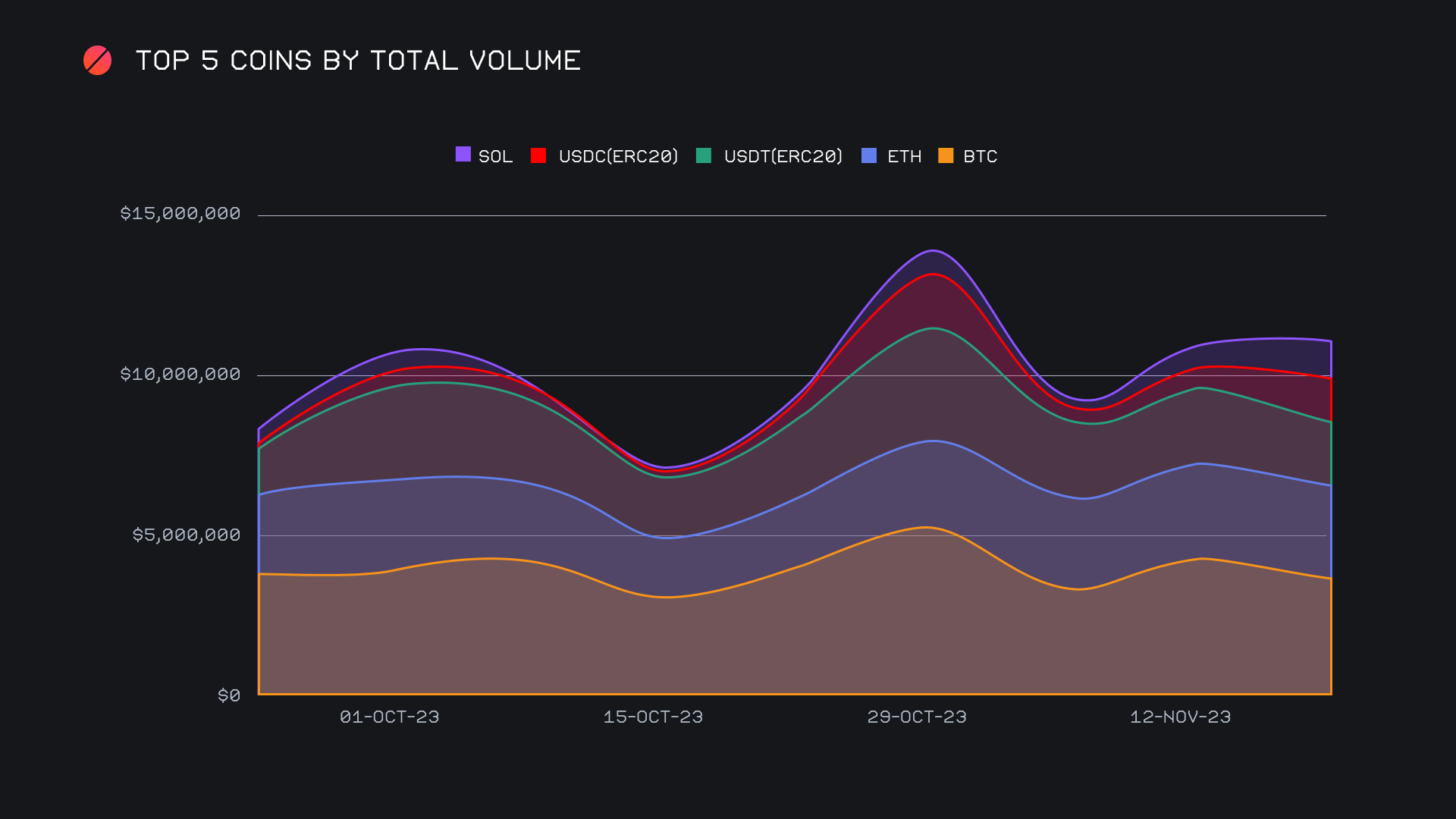Click the USDT(ERC20) green legend swatch
This screenshot has width=1456, height=819.
(x=704, y=155)
